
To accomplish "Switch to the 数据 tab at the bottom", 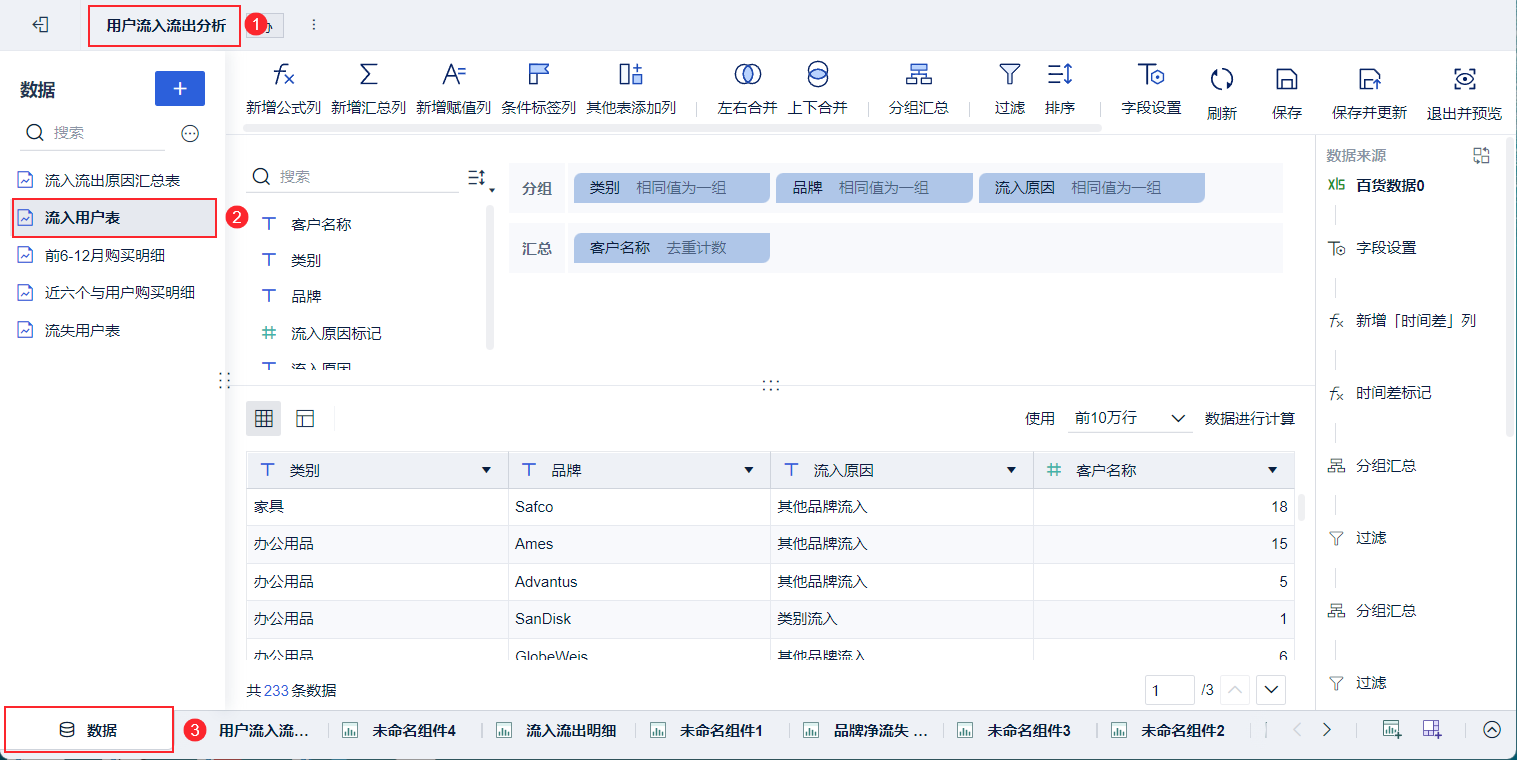I will [89, 730].
